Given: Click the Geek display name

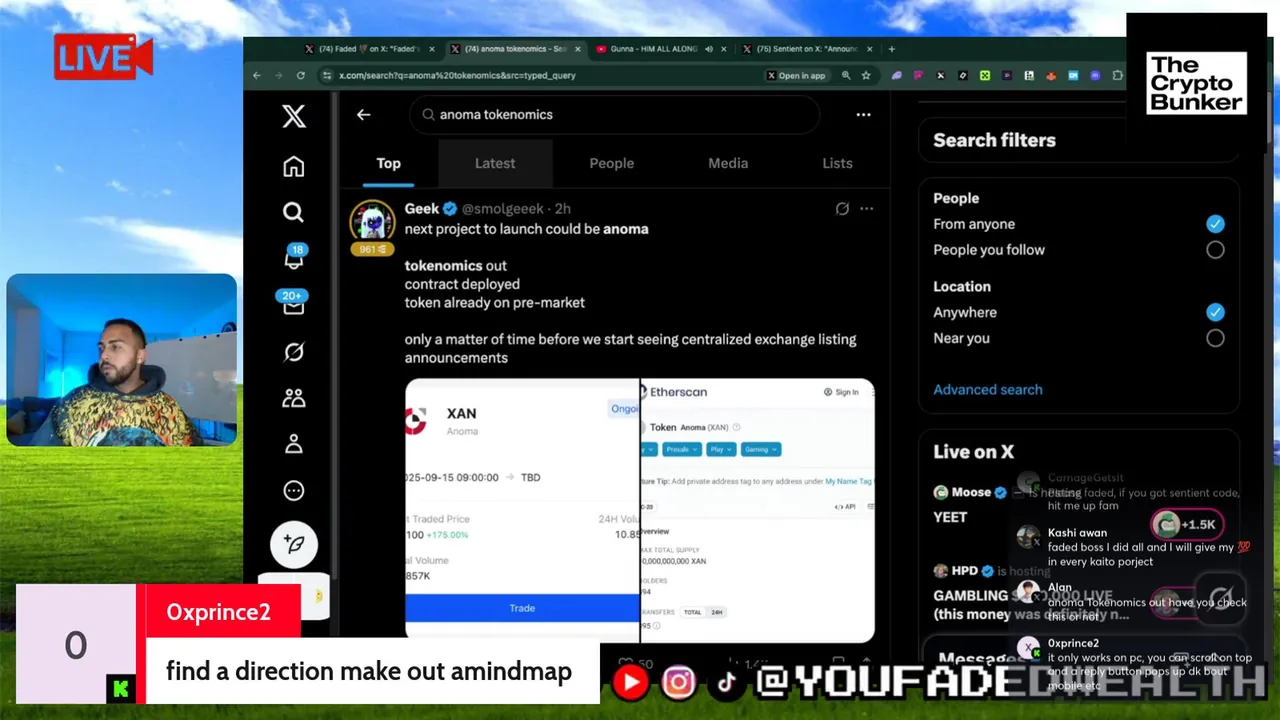Looking at the screenshot, I should tap(421, 208).
